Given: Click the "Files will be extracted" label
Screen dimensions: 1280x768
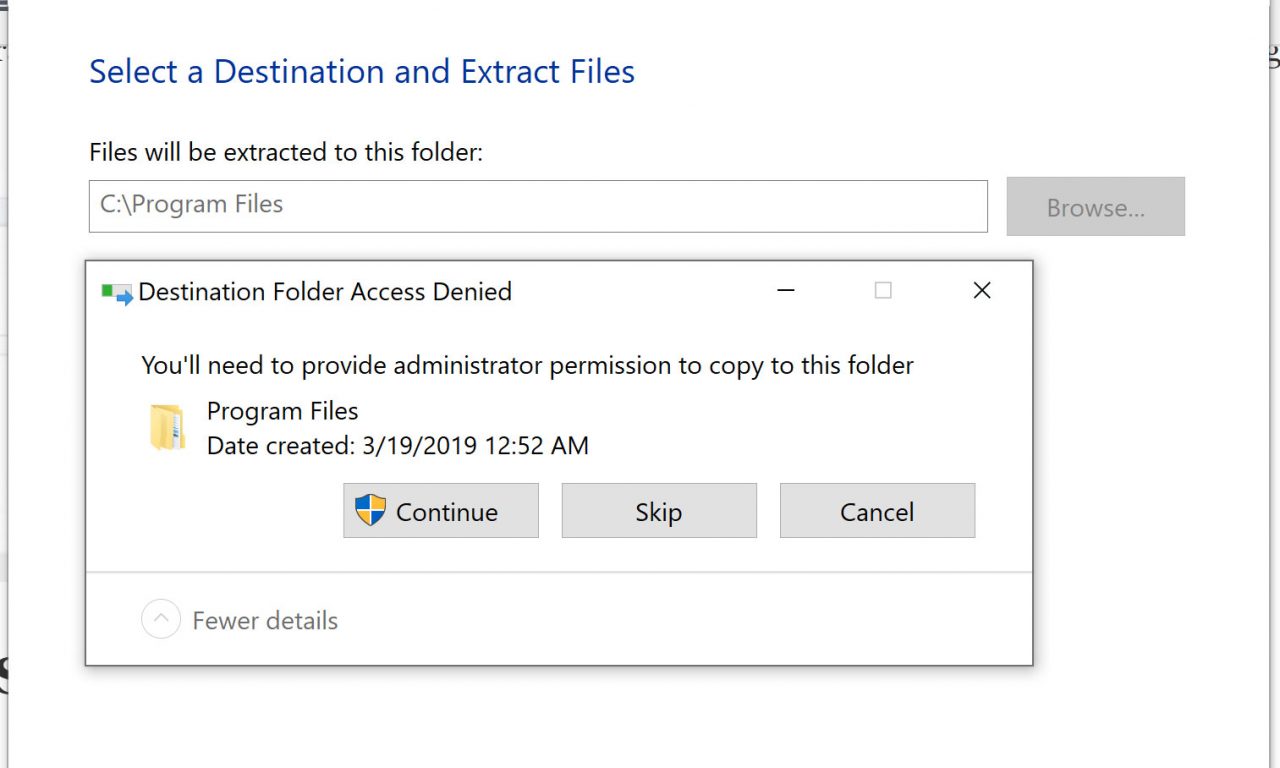Looking at the screenshot, I should 286,153.
